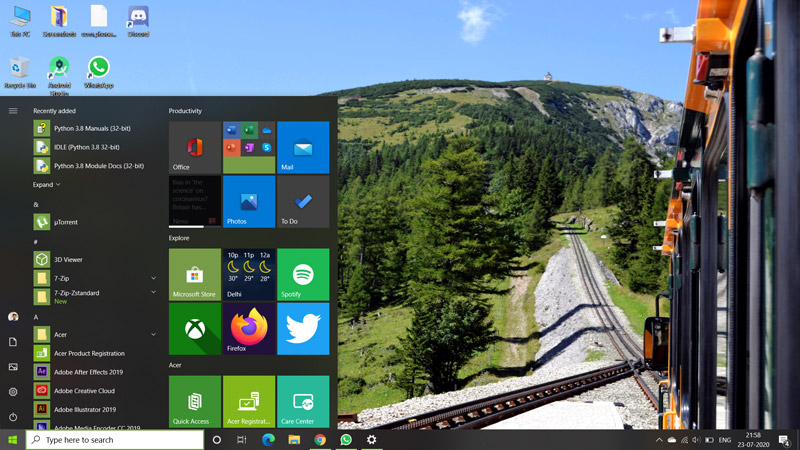Viewport: 800px width, 450px height.
Task: Open the Care Center tile
Action: pyautogui.click(x=303, y=402)
